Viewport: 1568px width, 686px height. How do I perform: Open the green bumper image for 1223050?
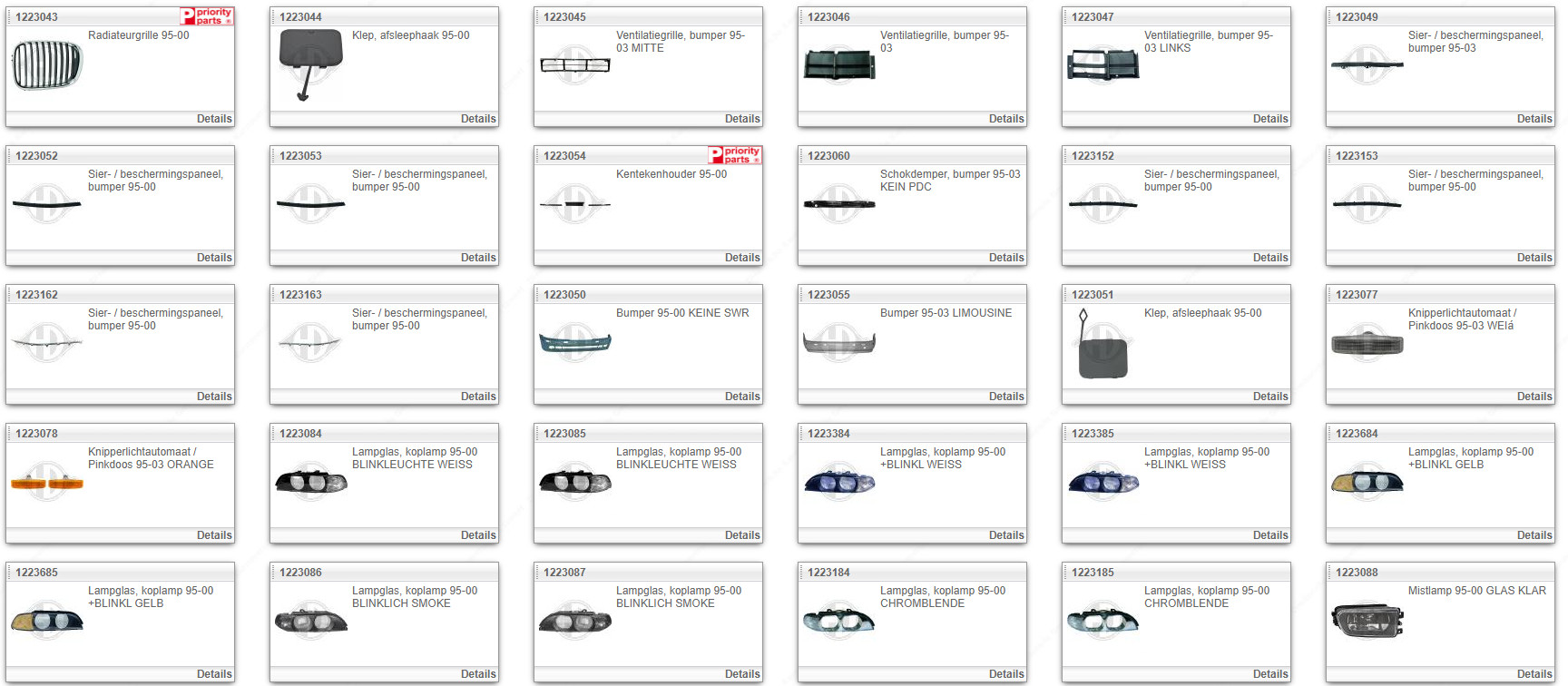[x=574, y=342]
